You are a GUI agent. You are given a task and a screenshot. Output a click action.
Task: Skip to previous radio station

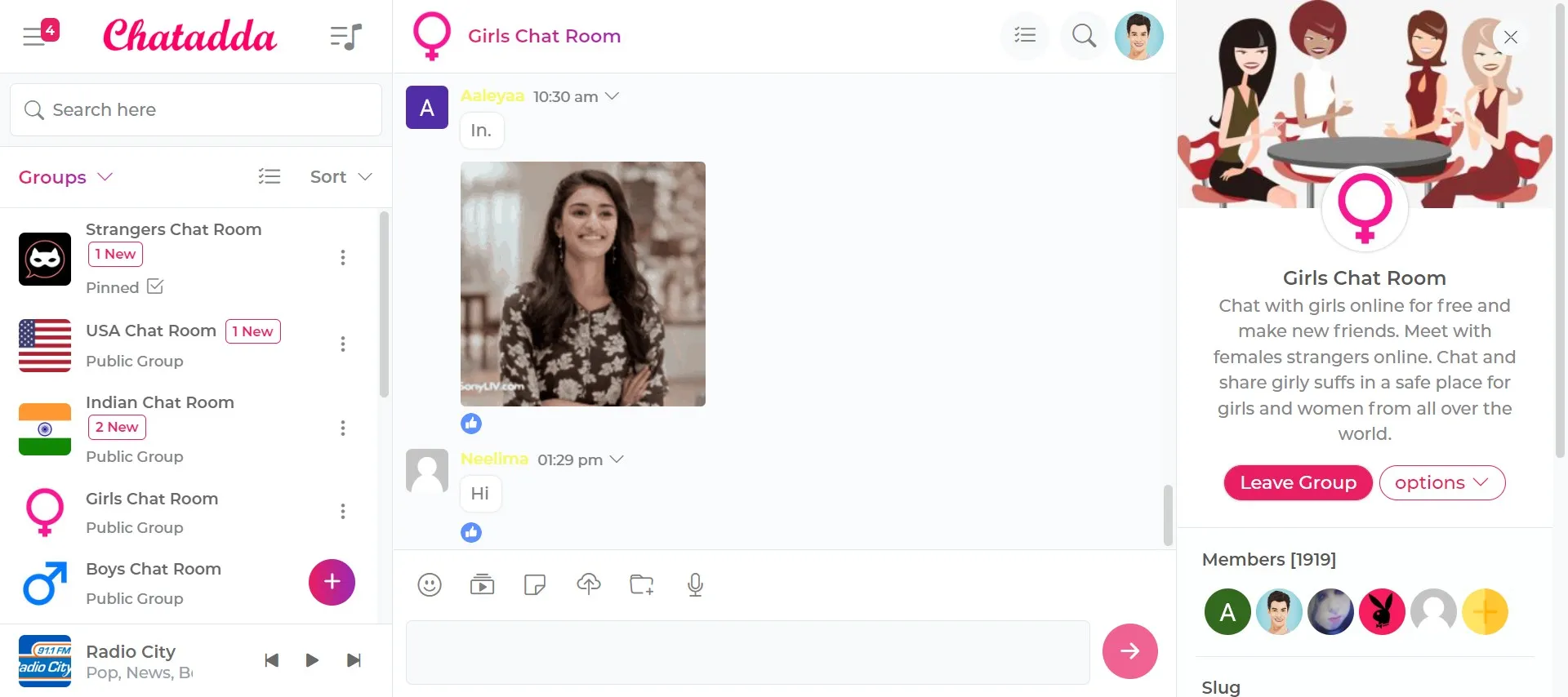(x=272, y=660)
